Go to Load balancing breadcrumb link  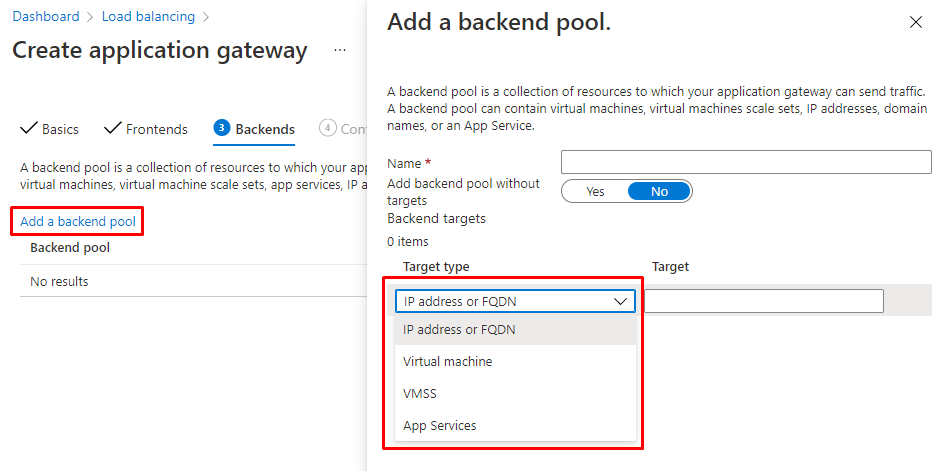tap(148, 17)
